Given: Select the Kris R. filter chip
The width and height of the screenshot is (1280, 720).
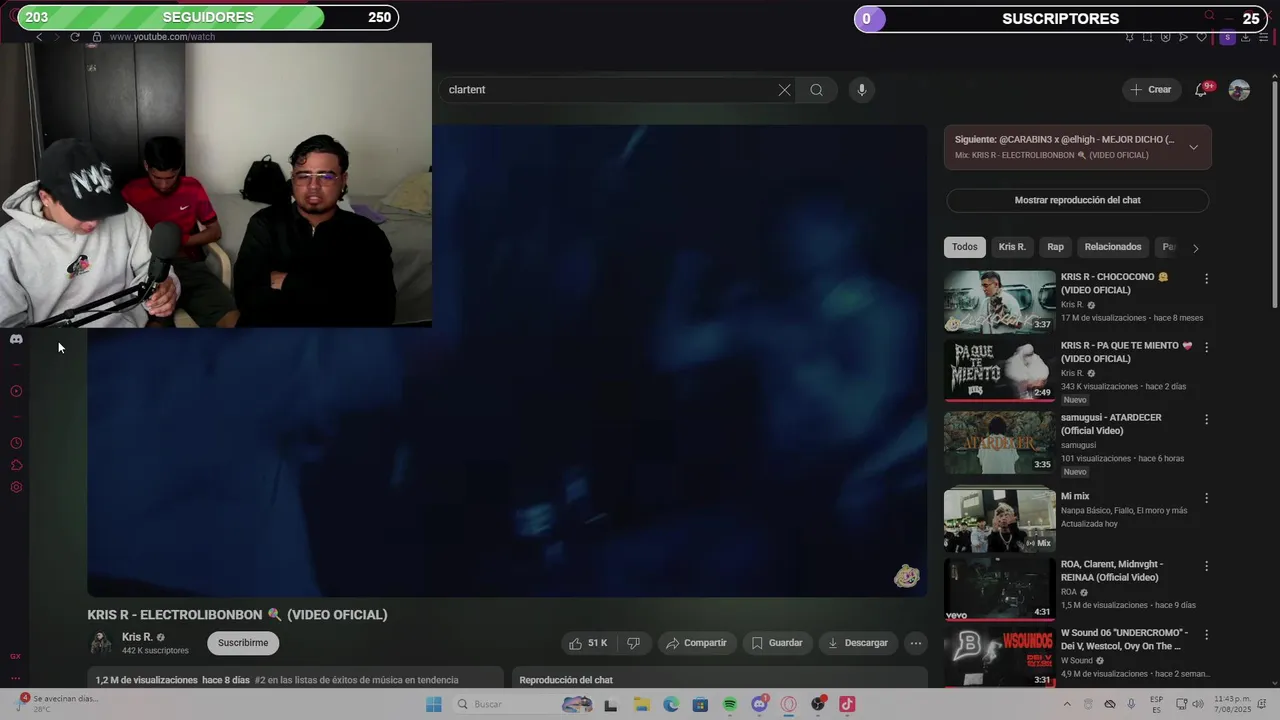Looking at the screenshot, I should point(1012,247).
